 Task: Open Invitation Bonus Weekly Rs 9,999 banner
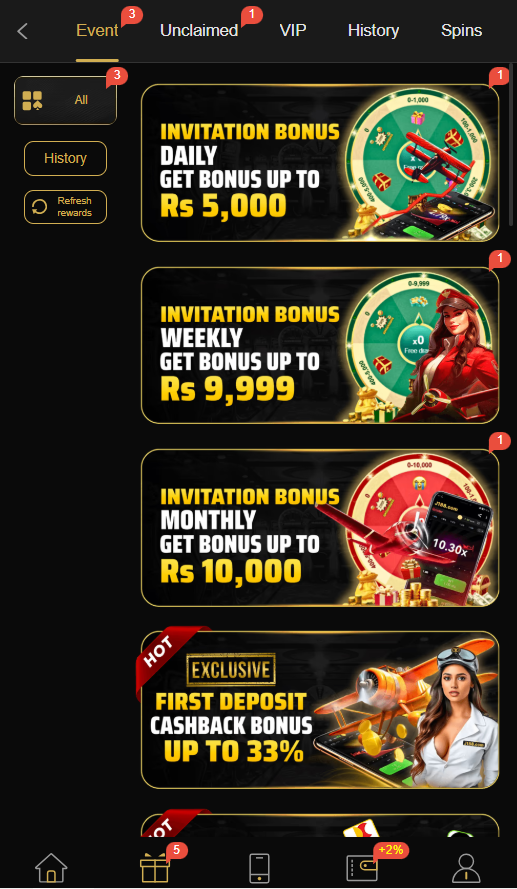[x=320, y=345]
